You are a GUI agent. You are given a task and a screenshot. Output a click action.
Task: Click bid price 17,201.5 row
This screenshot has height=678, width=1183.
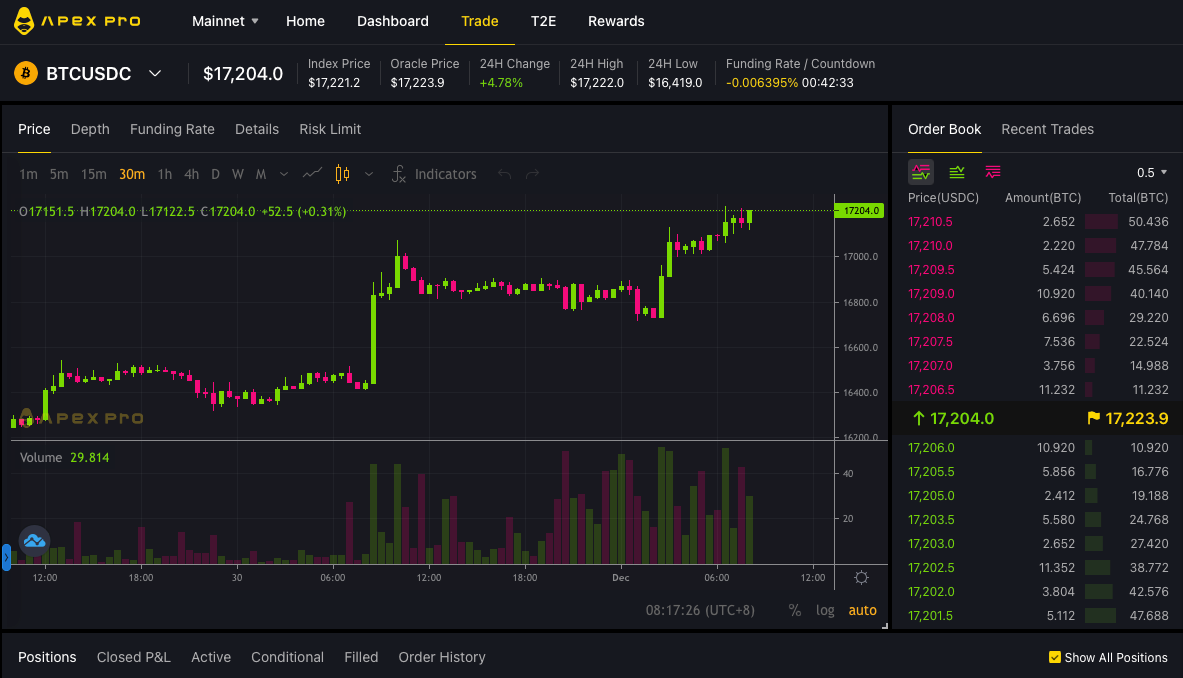1038,615
